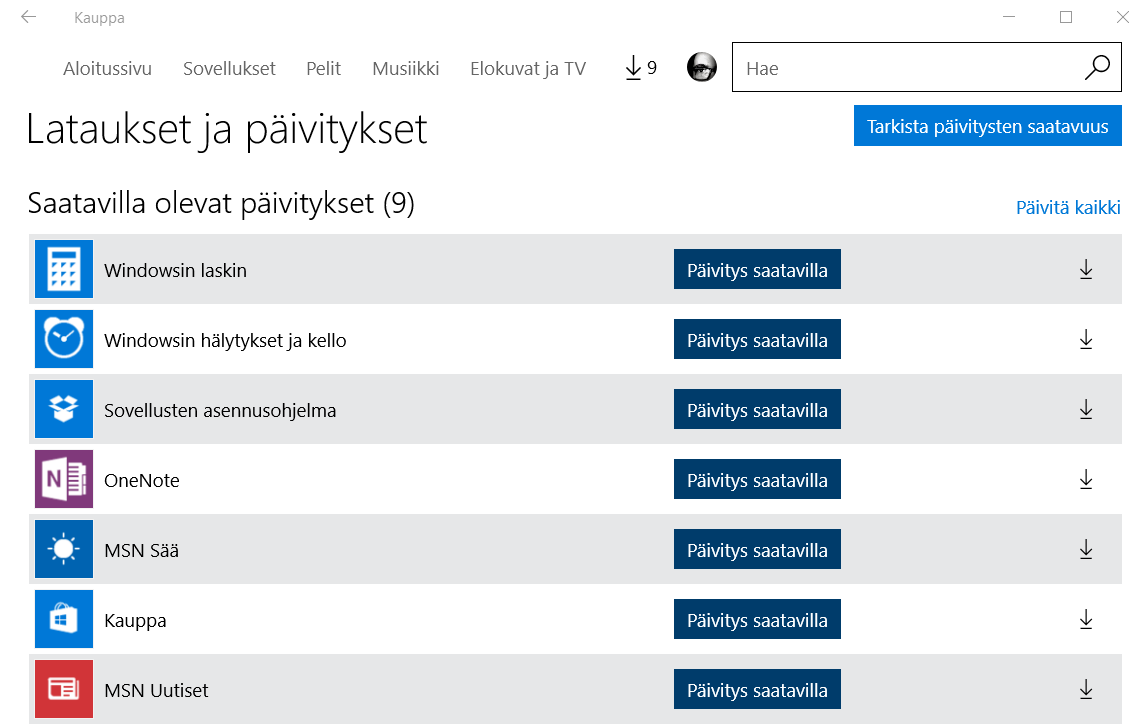Click the MSN Uutiset news icon
This screenshot has height=727, width=1135.
64,689
